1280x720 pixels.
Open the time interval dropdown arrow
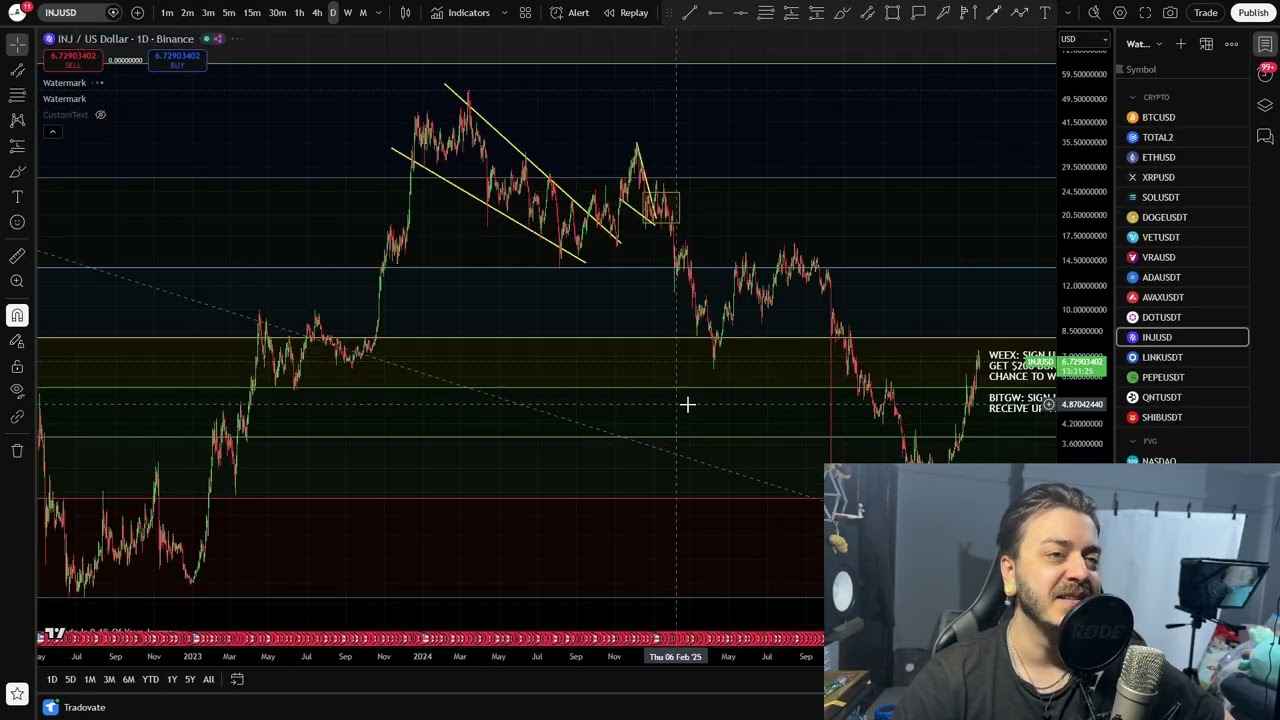(378, 13)
